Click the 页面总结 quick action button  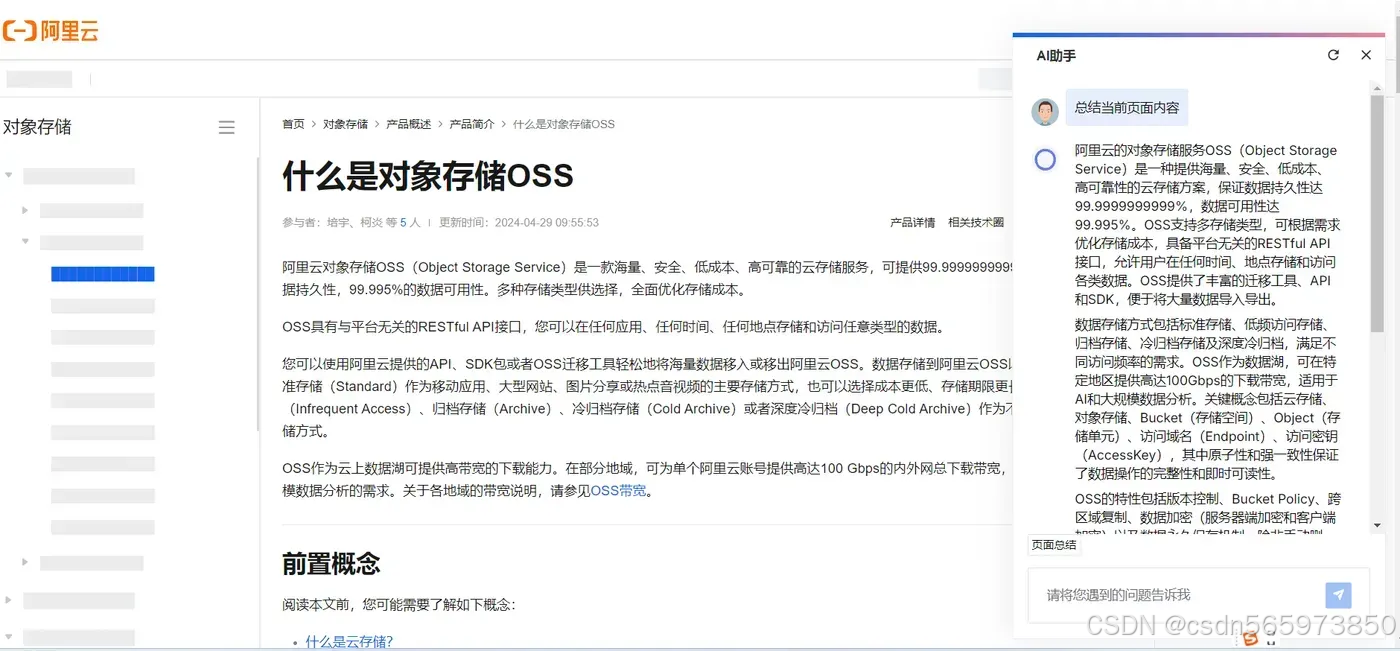pos(1054,545)
